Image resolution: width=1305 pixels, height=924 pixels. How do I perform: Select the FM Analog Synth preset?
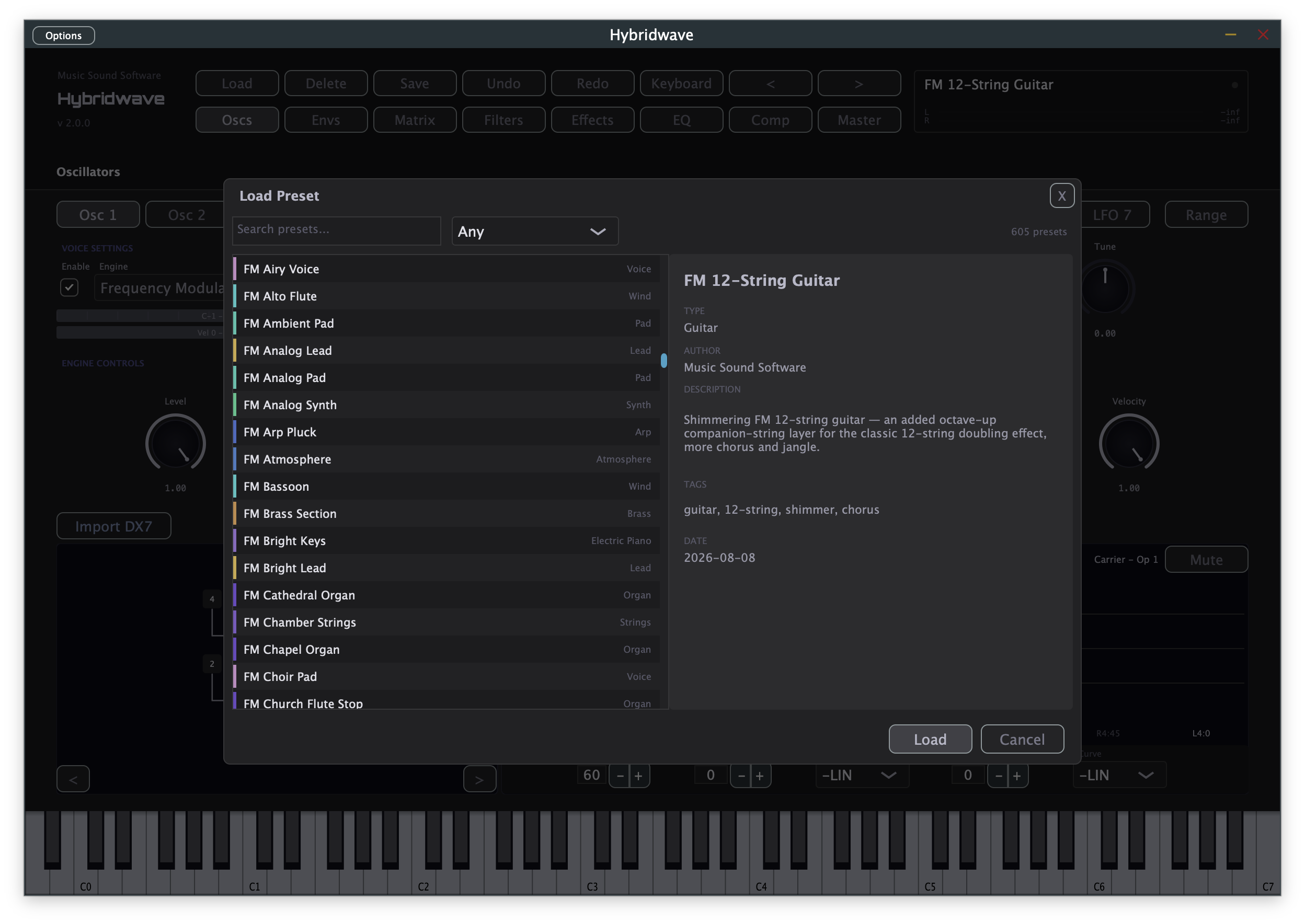(x=446, y=405)
